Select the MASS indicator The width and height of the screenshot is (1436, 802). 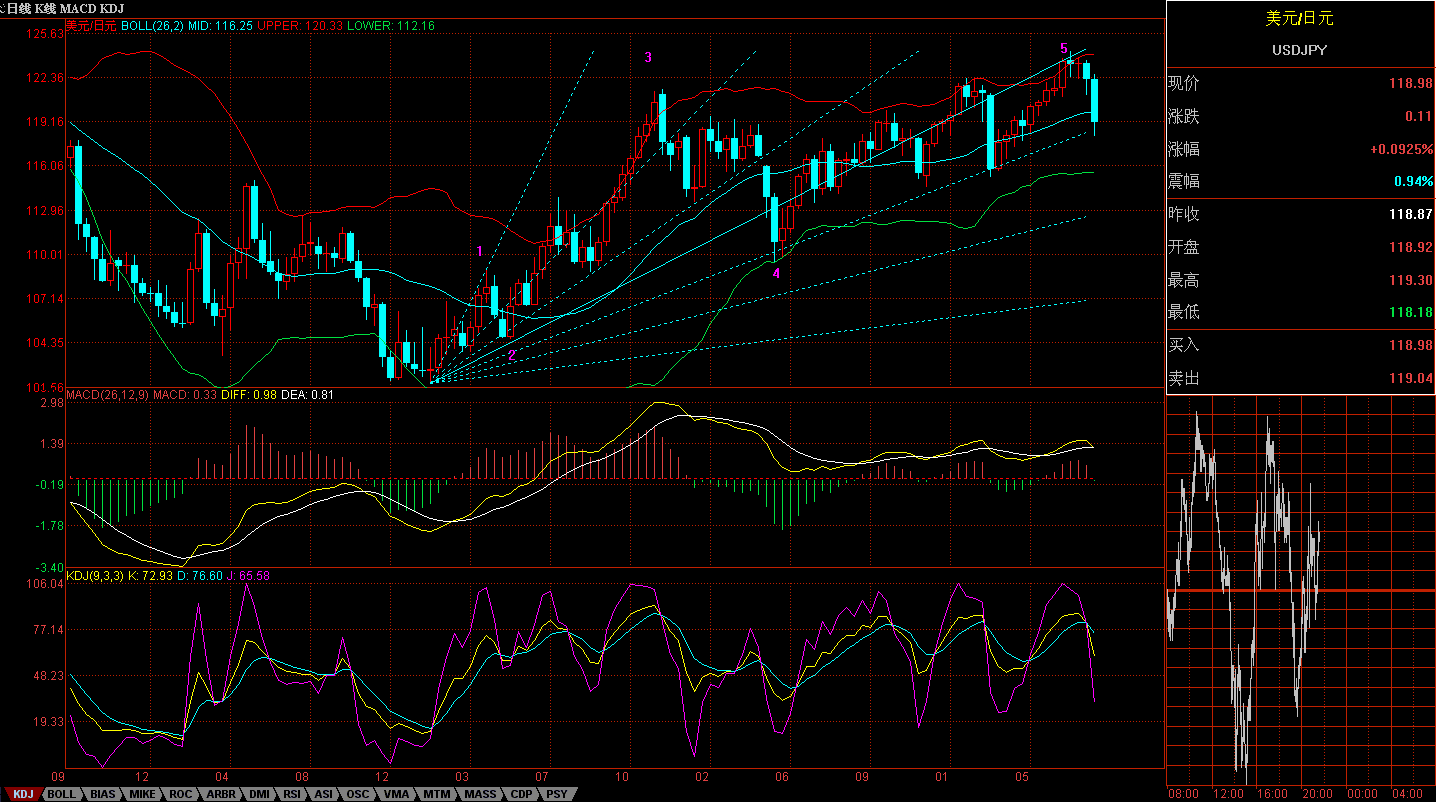pos(478,793)
